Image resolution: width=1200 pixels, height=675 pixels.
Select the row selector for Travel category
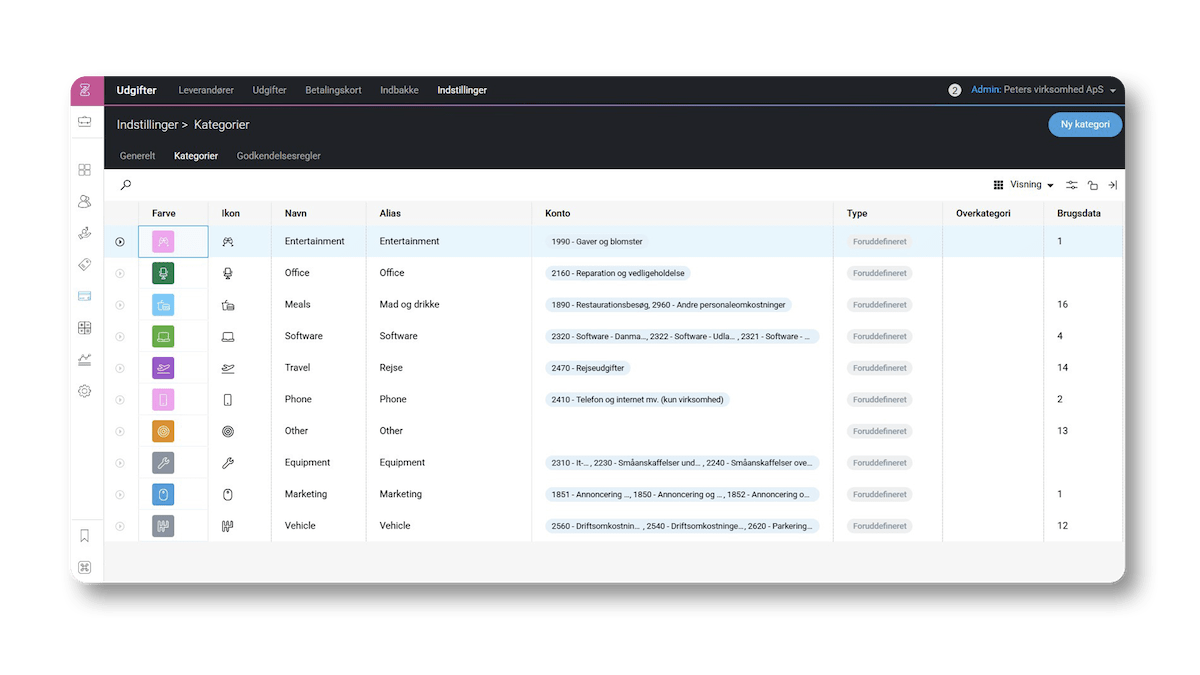pos(120,368)
